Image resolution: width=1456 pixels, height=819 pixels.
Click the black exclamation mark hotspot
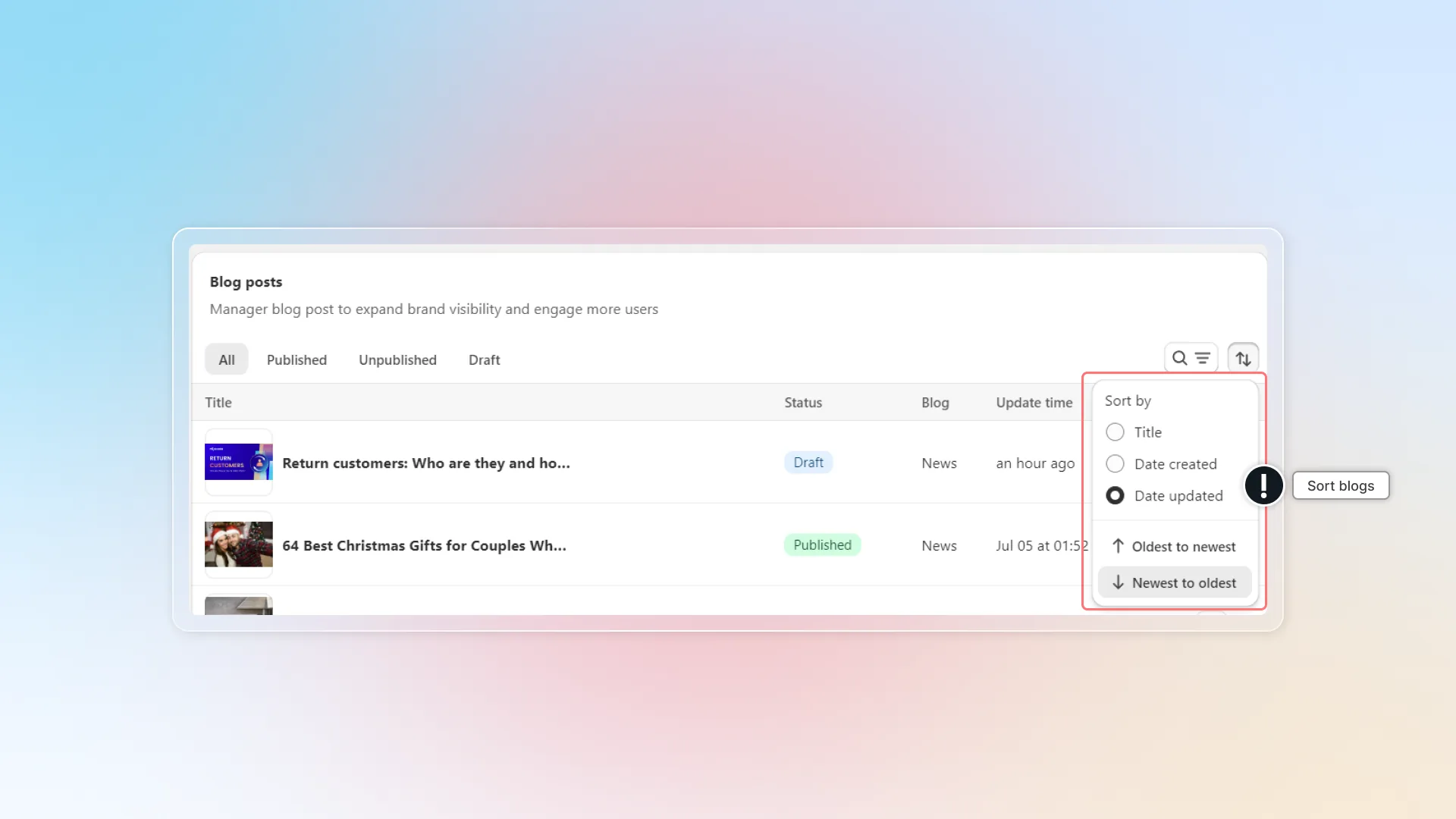pos(1263,485)
